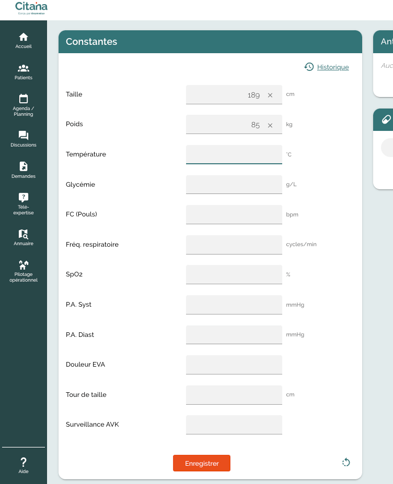Open the Historique link
Viewport: 393px width, 484px height.
333,67
